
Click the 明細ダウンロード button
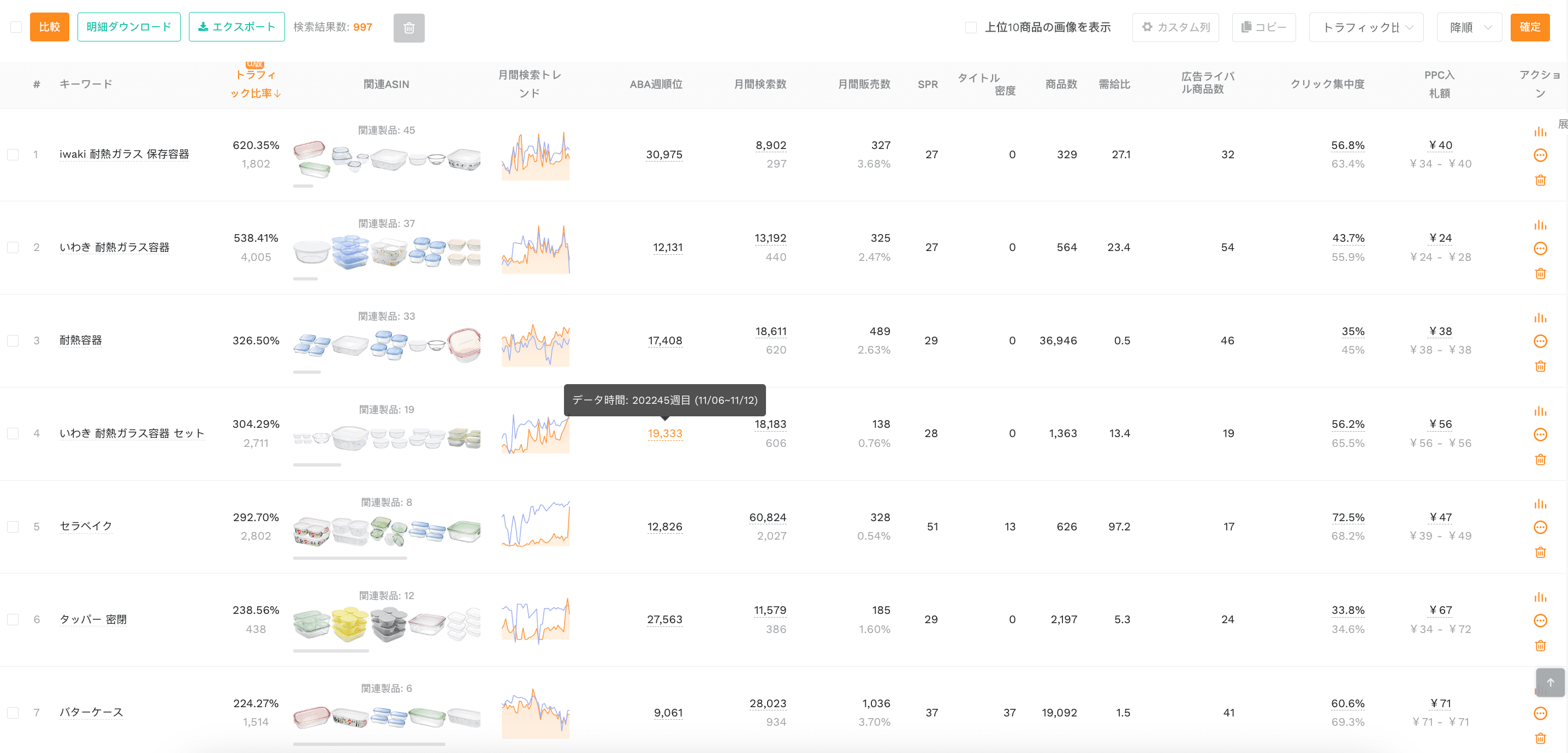129,27
